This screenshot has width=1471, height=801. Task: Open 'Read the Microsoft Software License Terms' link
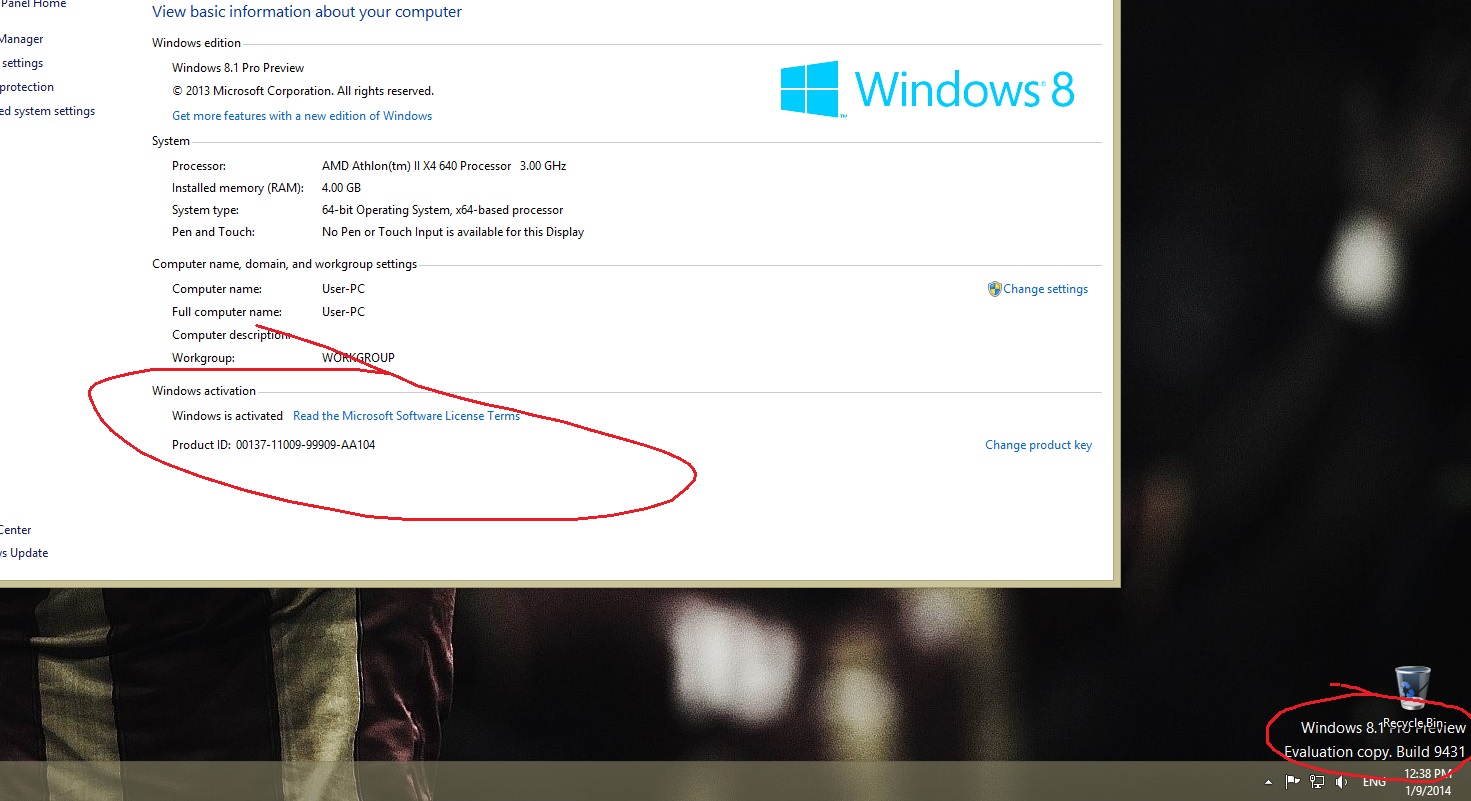406,416
